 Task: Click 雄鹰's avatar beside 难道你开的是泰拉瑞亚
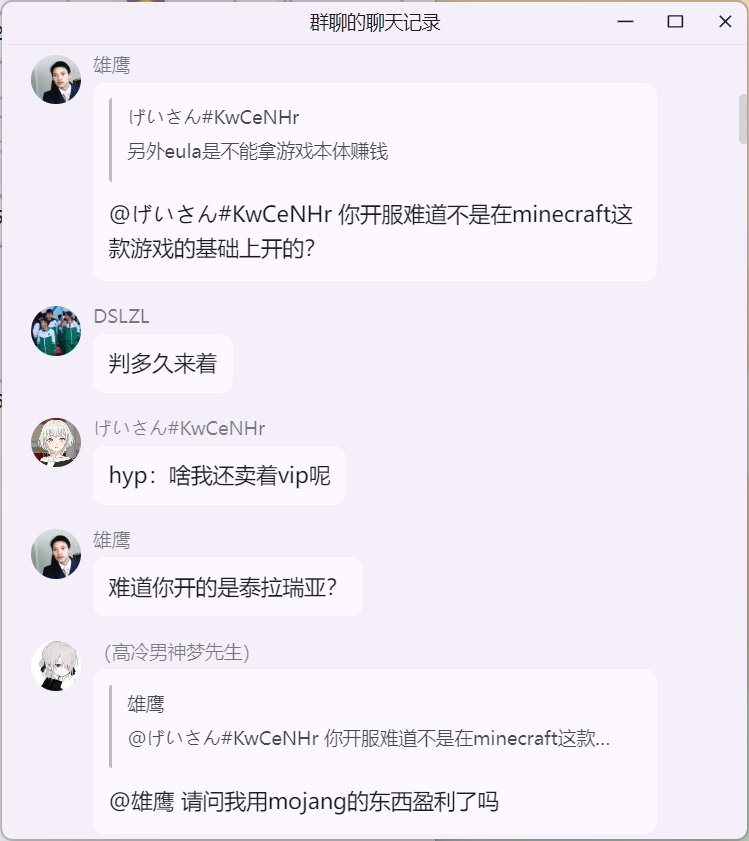[x=56, y=554]
